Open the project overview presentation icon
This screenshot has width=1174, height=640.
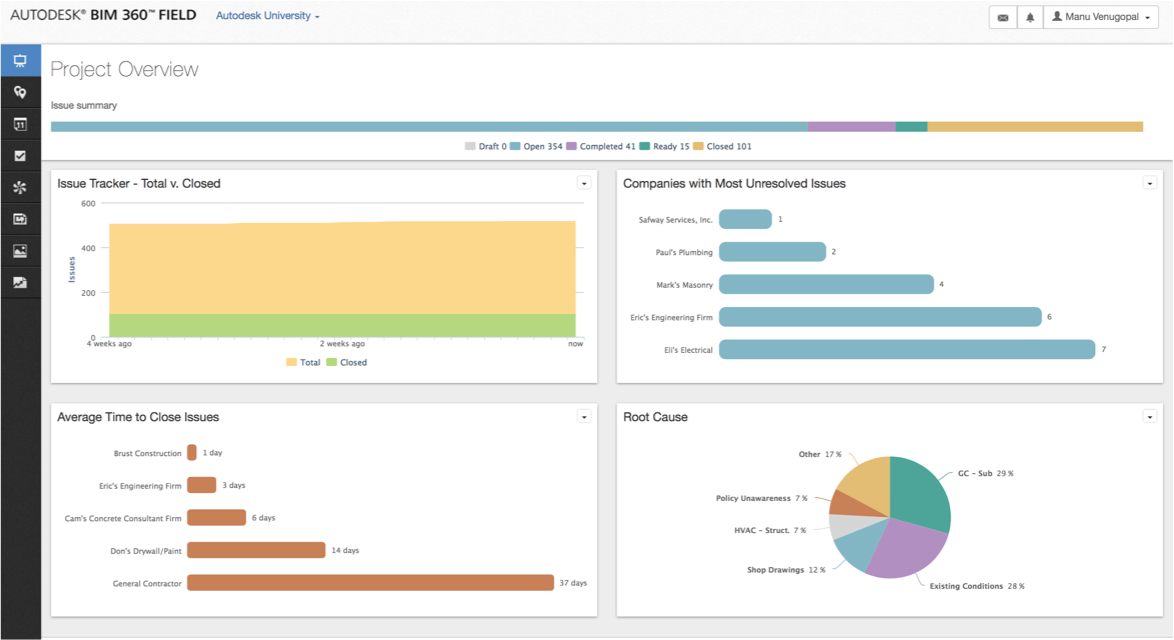pos(20,61)
